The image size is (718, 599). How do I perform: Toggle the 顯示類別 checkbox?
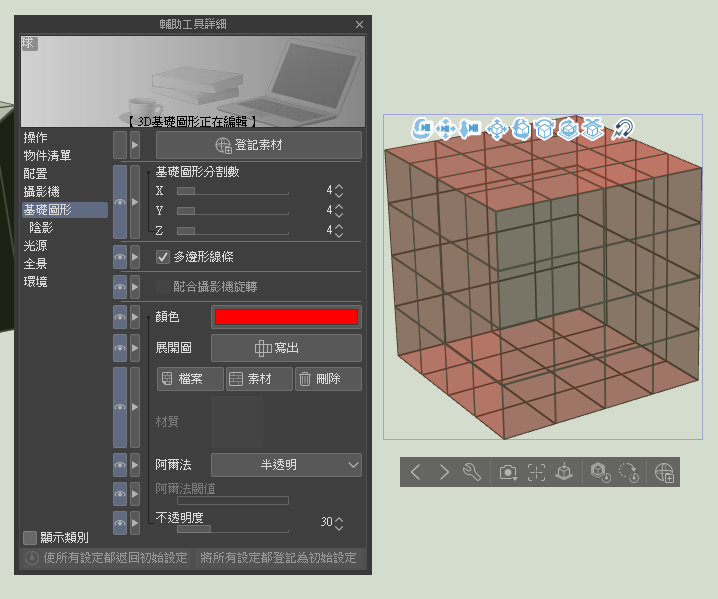pyautogui.click(x=30, y=537)
